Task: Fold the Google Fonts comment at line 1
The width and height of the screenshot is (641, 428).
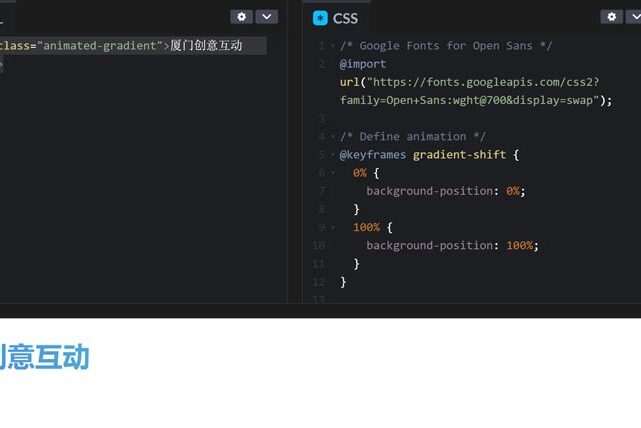Action: point(333,46)
